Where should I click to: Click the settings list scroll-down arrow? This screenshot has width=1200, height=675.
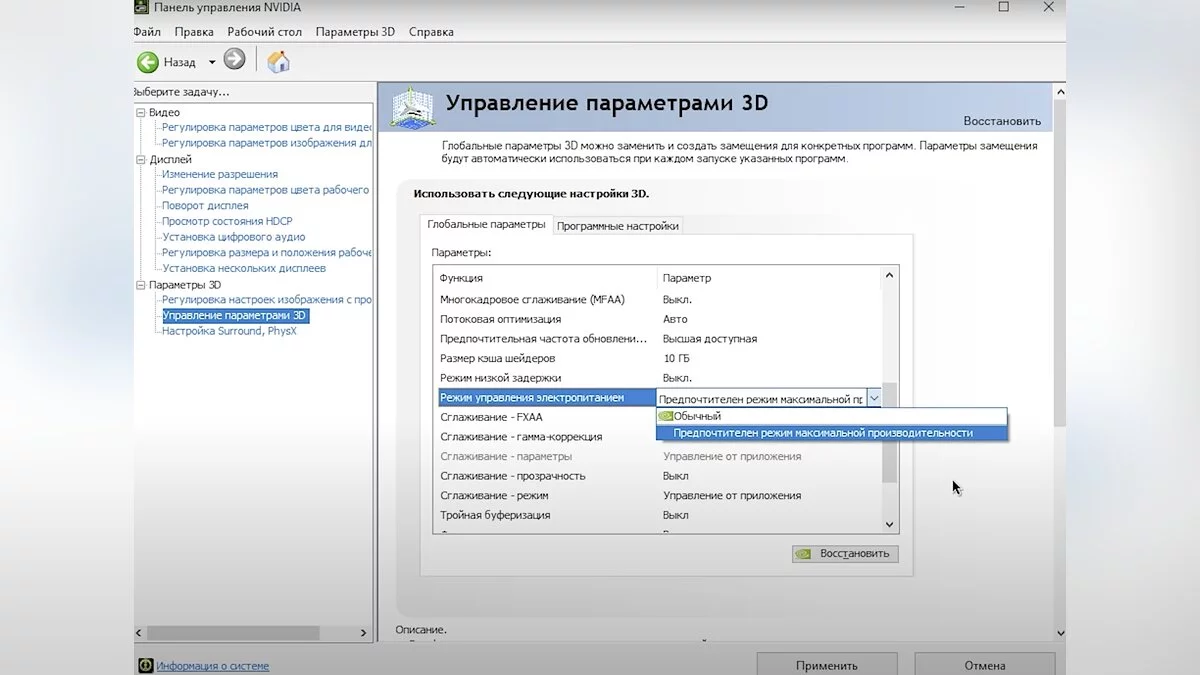point(890,524)
